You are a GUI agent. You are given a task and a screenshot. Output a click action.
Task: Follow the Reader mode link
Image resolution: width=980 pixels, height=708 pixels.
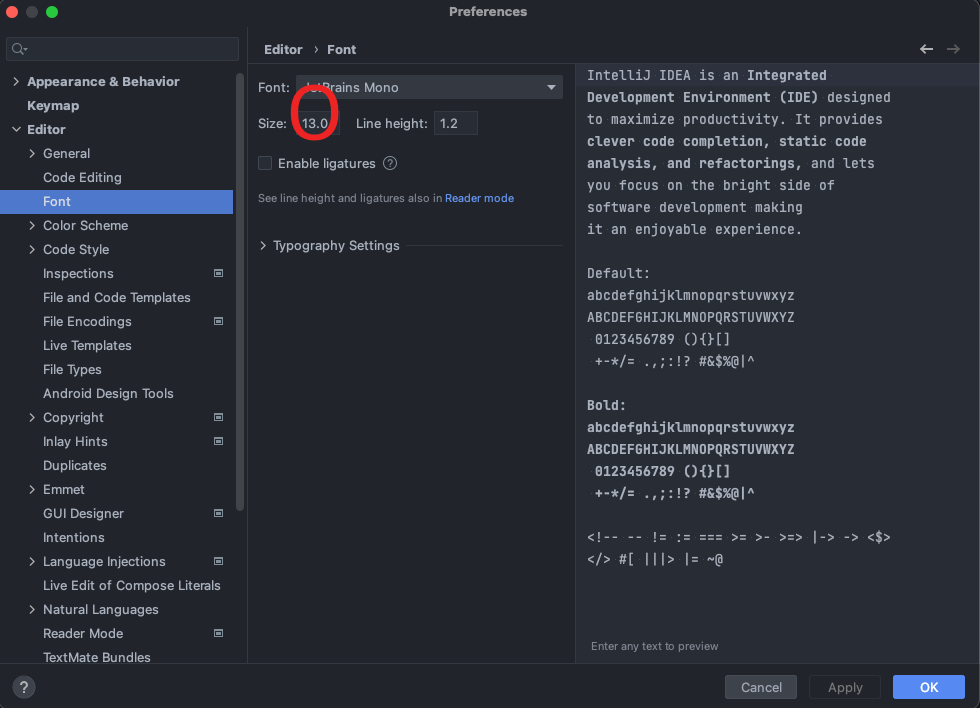coord(479,198)
